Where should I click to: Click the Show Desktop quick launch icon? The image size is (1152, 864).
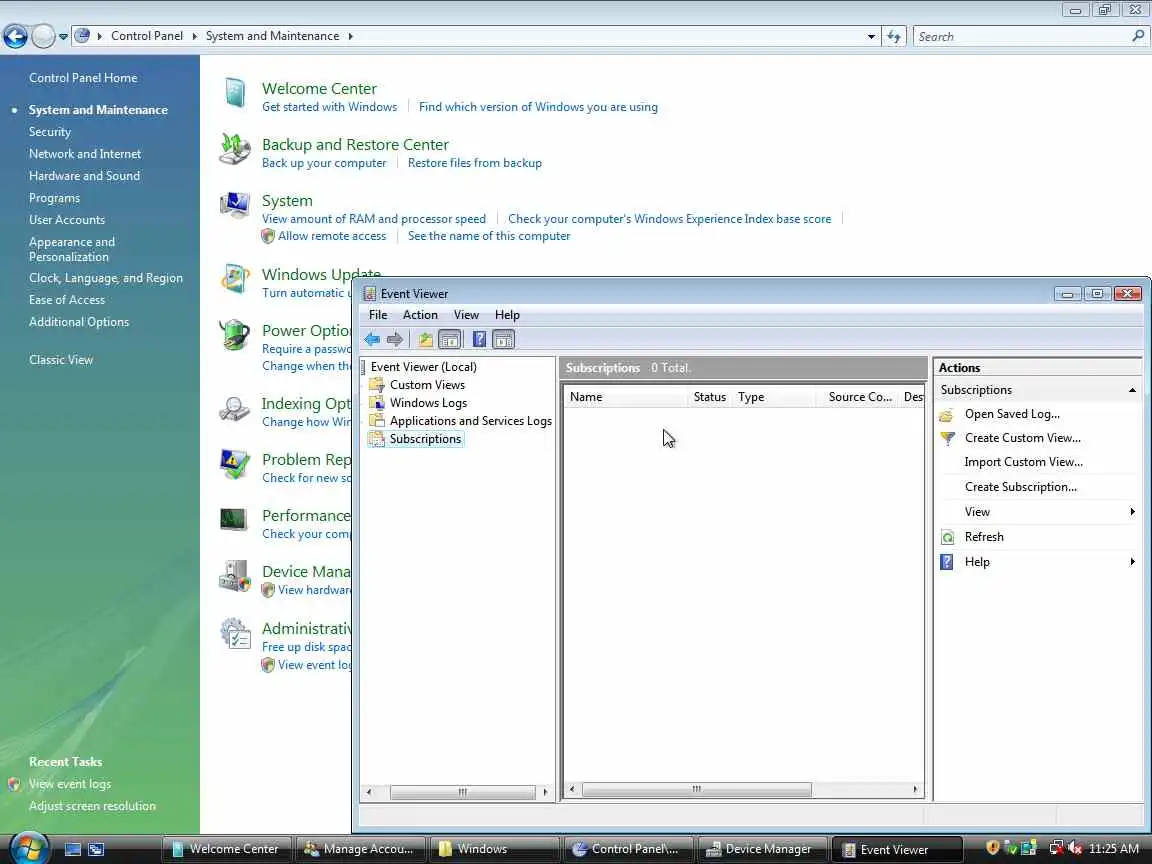point(73,849)
